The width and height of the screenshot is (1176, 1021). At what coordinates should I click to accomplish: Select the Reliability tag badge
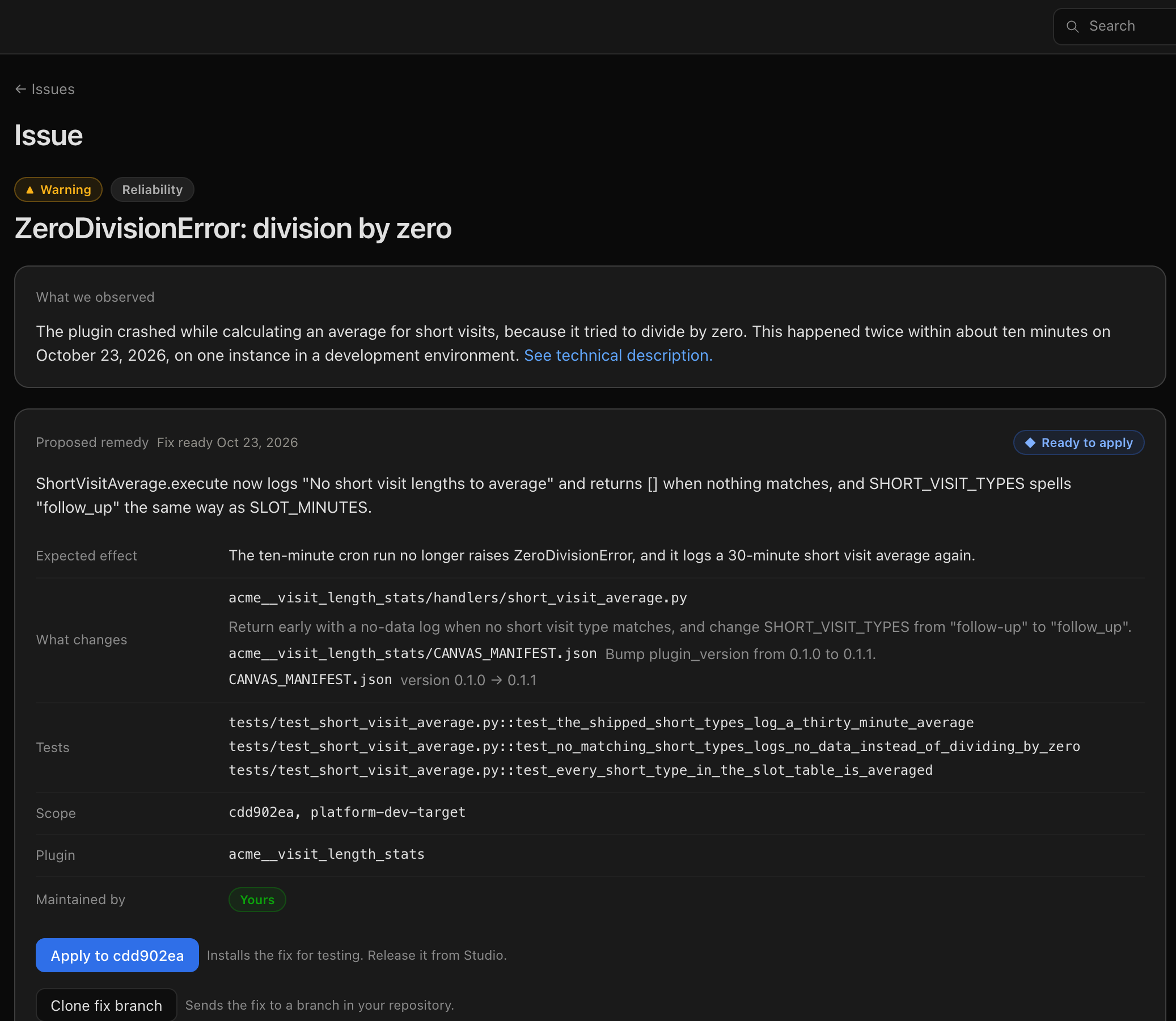tap(152, 189)
